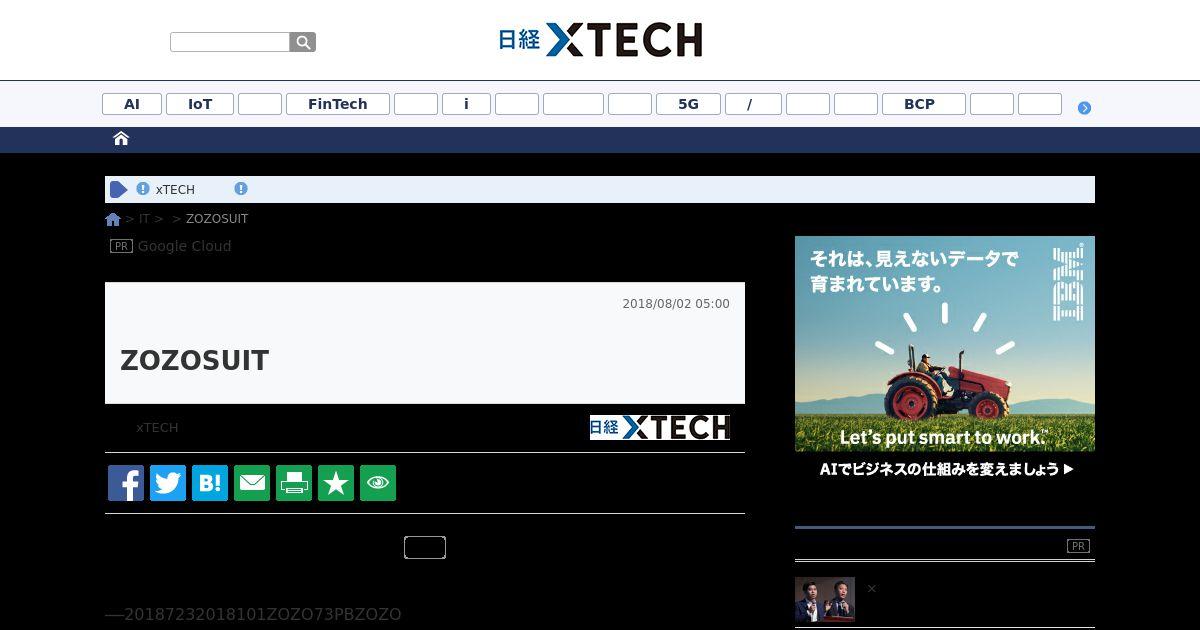Click the breadcrumb home icon
This screenshot has height=630, width=1200.
coord(113,219)
